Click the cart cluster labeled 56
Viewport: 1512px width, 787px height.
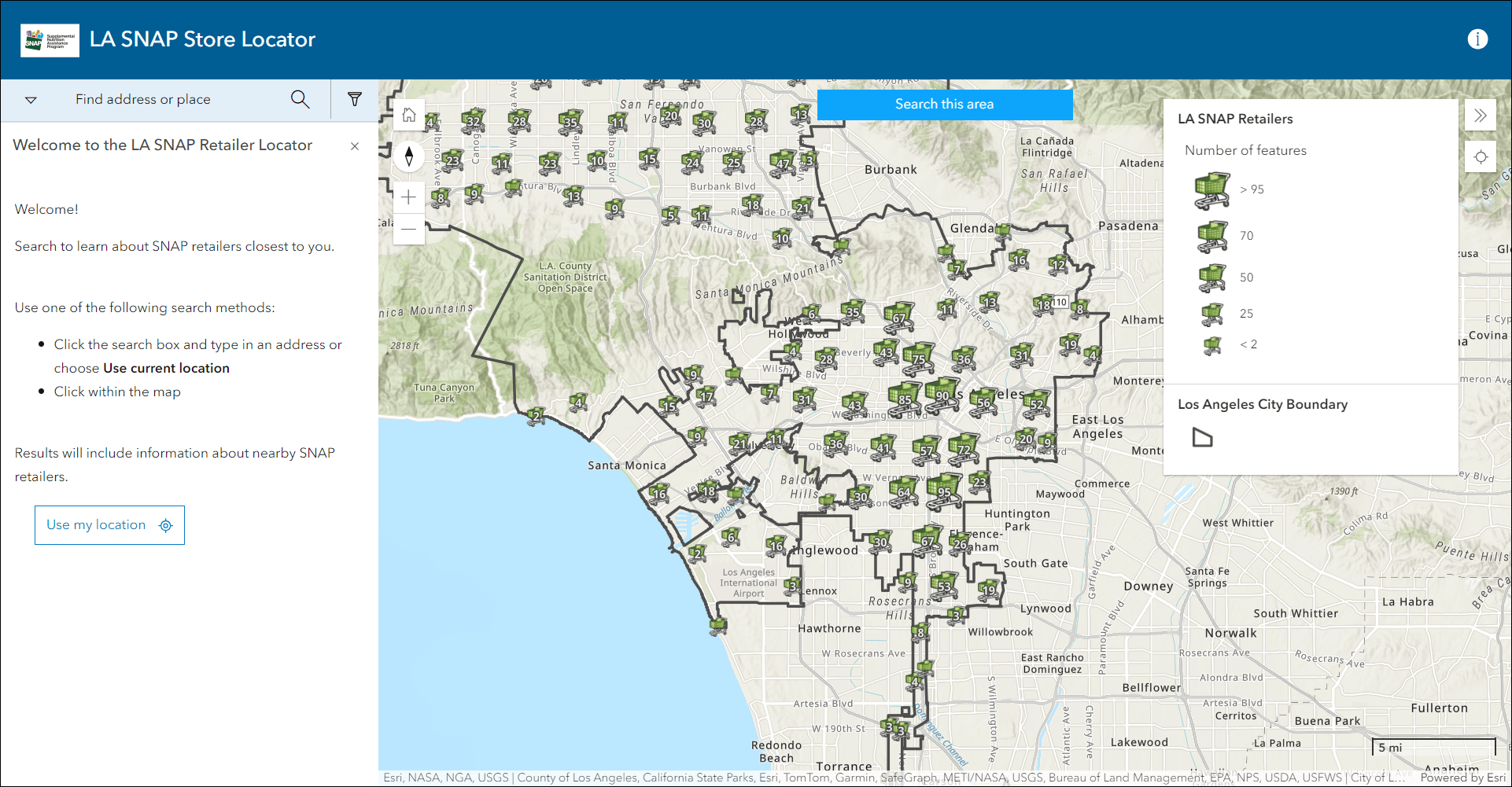click(983, 401)
